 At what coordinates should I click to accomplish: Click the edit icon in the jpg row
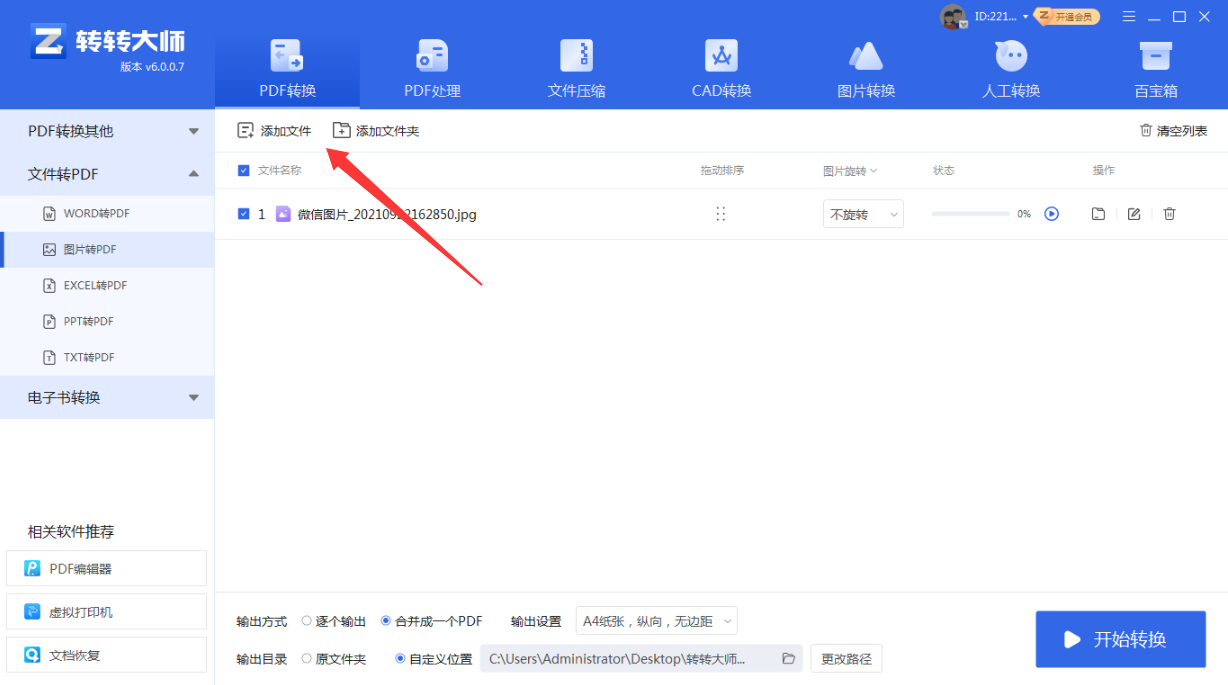coord(1134,214)
